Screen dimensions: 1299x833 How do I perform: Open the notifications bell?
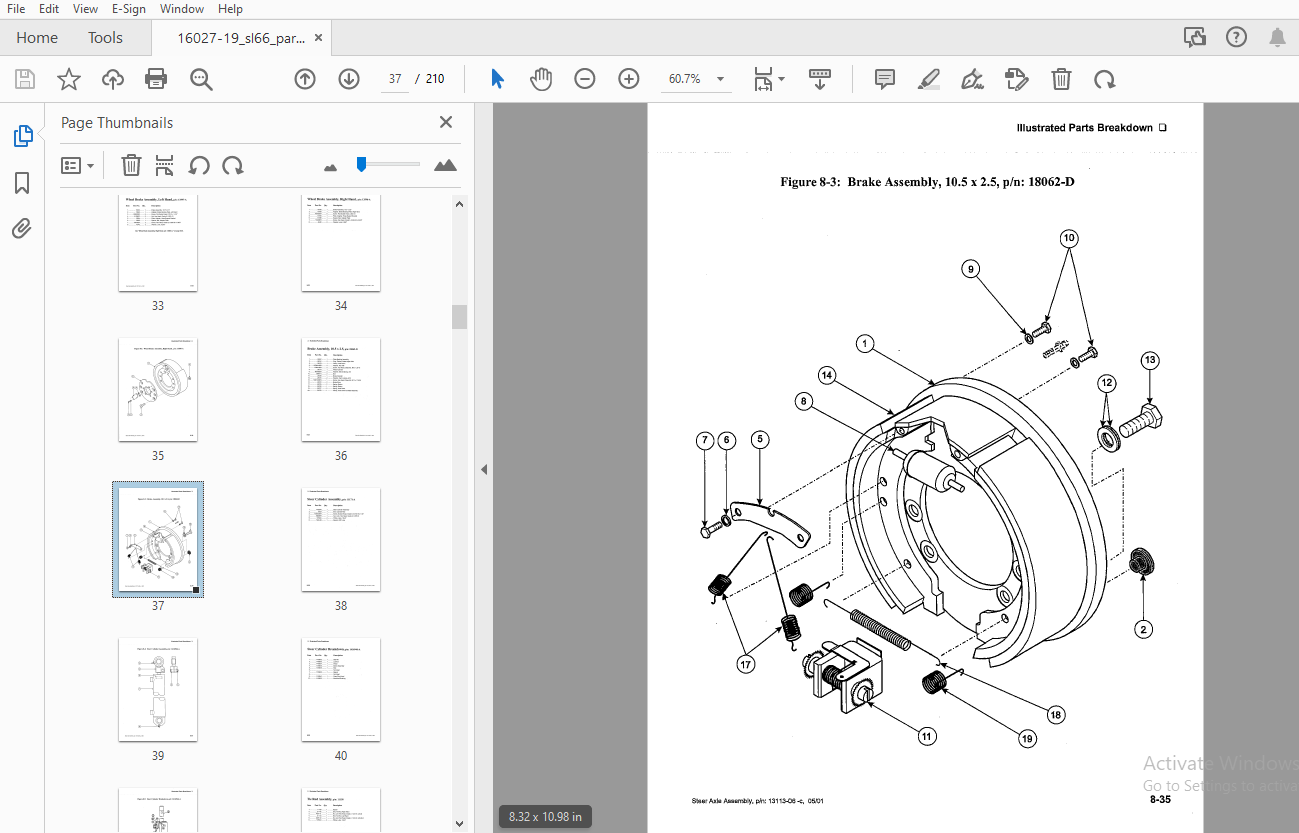(1277, 37)
